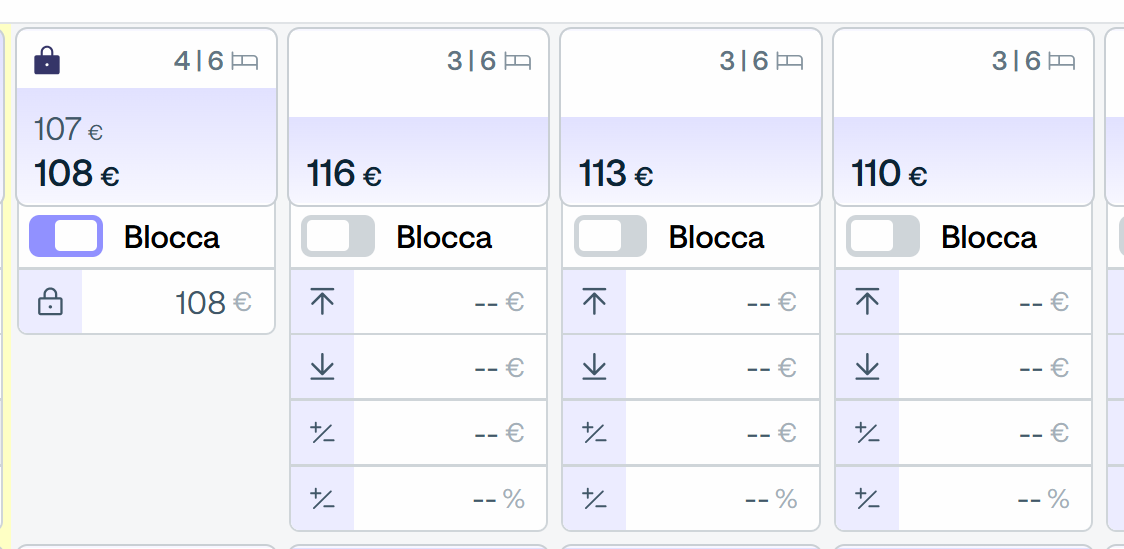Click the maximum price icon under the 116 € card

(x=323, y=302)
